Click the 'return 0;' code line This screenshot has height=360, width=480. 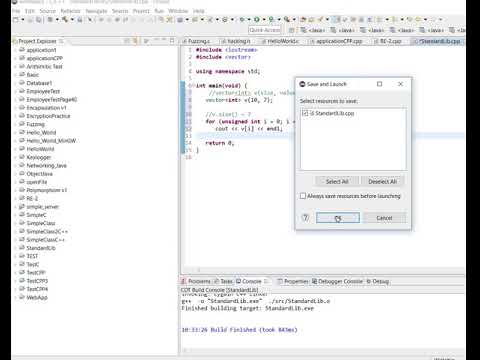[220, 143]
